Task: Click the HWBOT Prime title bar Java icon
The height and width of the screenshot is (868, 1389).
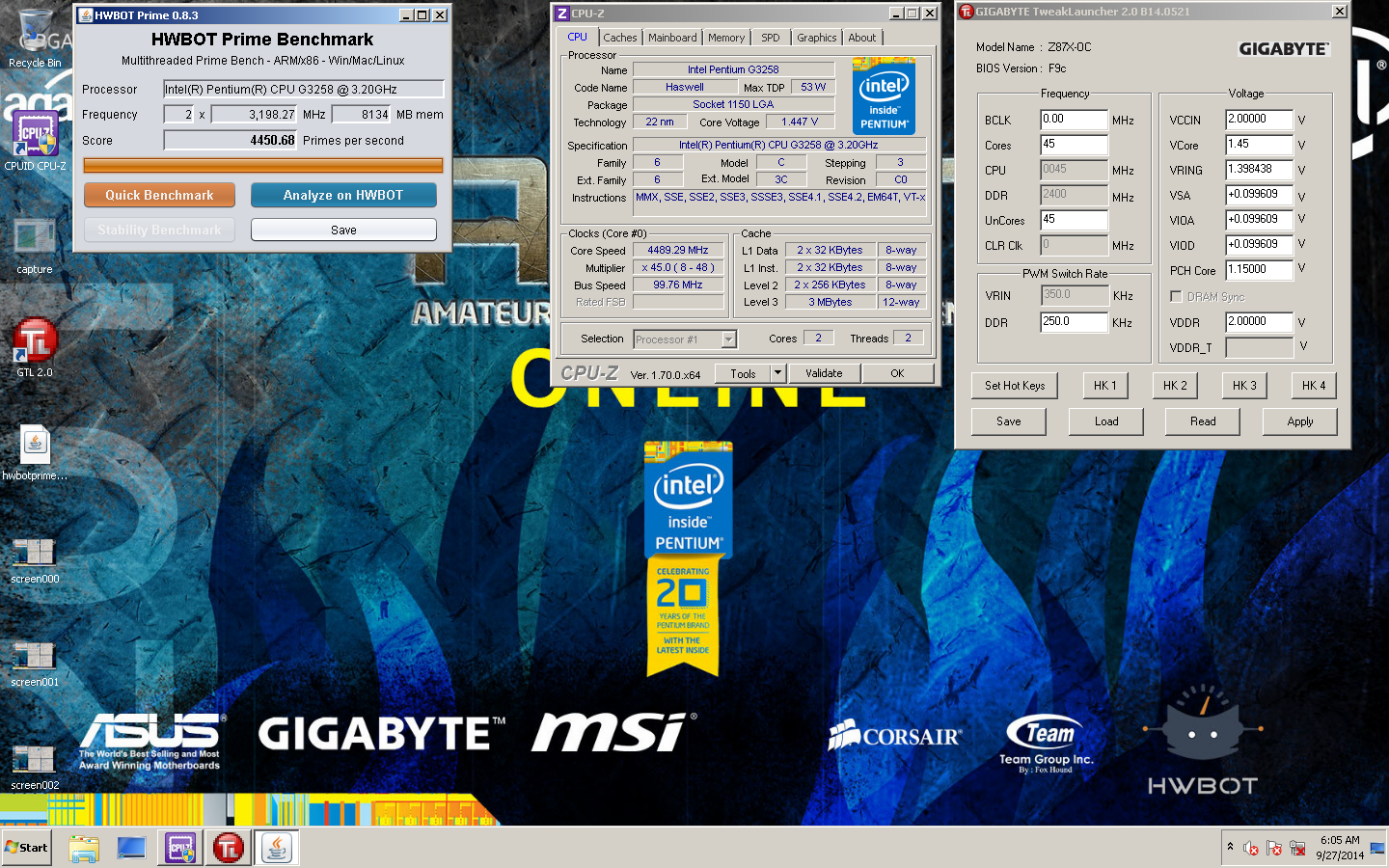Action: click(85, 15)
